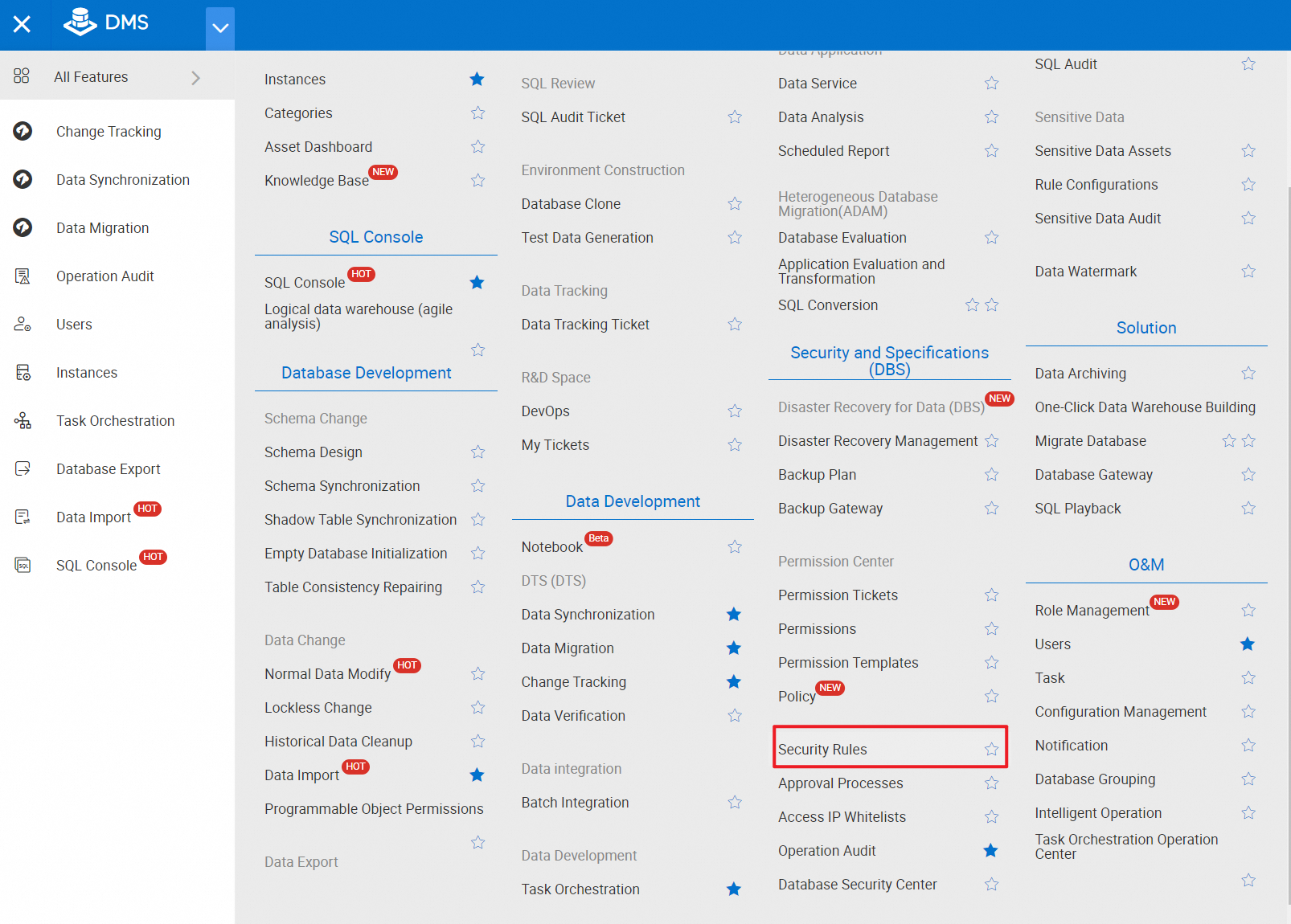The width and height of the screenshot is (1291, 924).
Task: Expand the All Features section chevron
Action: click(195, 76)
